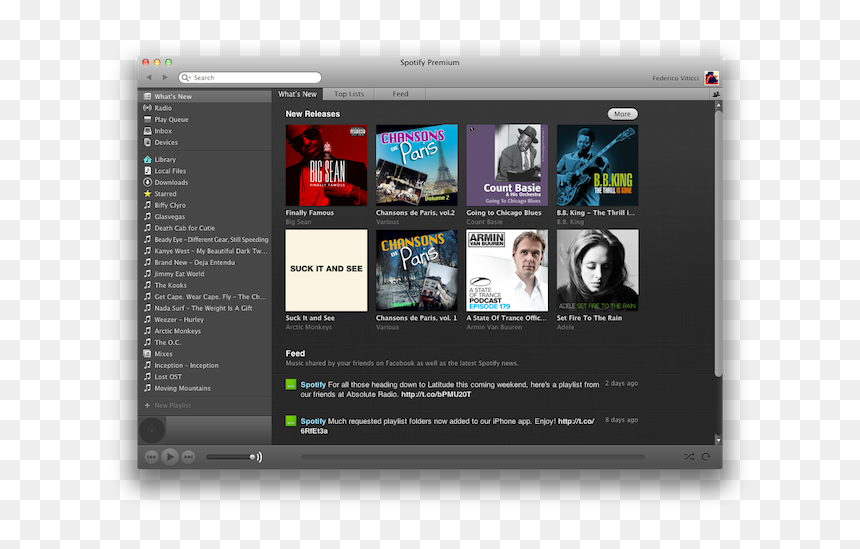Image resolution: width=860 pixels, height=549 pixels.
Task: Open Adele Set Fire To The Rain cover
Action: click(598, 270)
